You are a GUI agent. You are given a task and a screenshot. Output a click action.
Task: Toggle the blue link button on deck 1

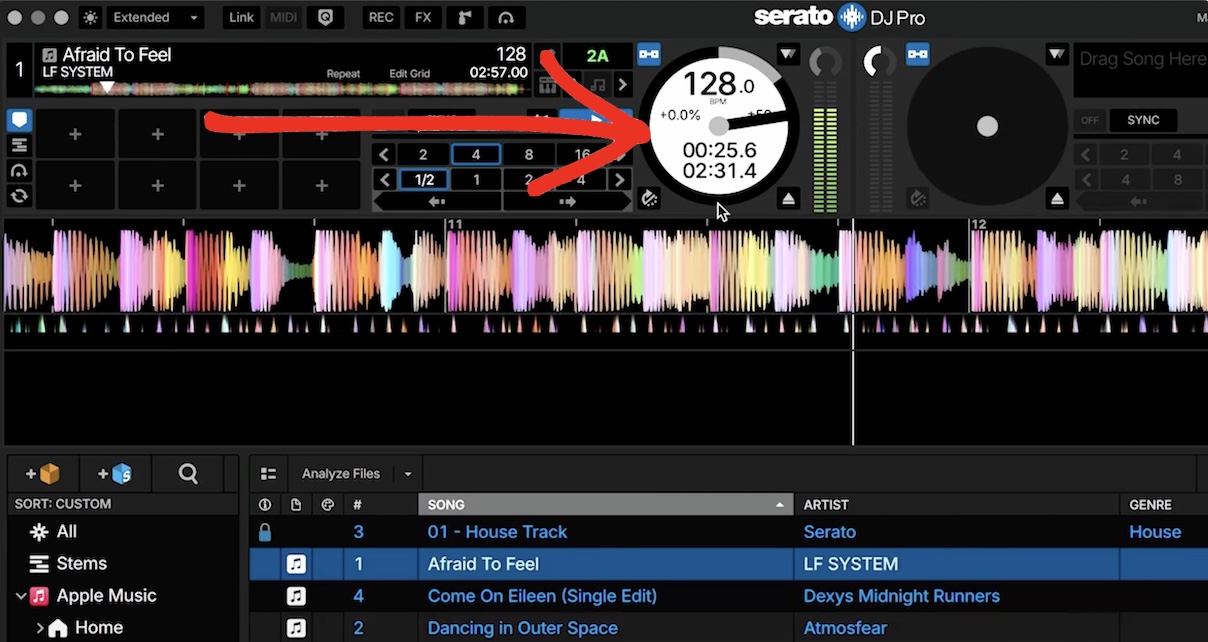(649, 54)
